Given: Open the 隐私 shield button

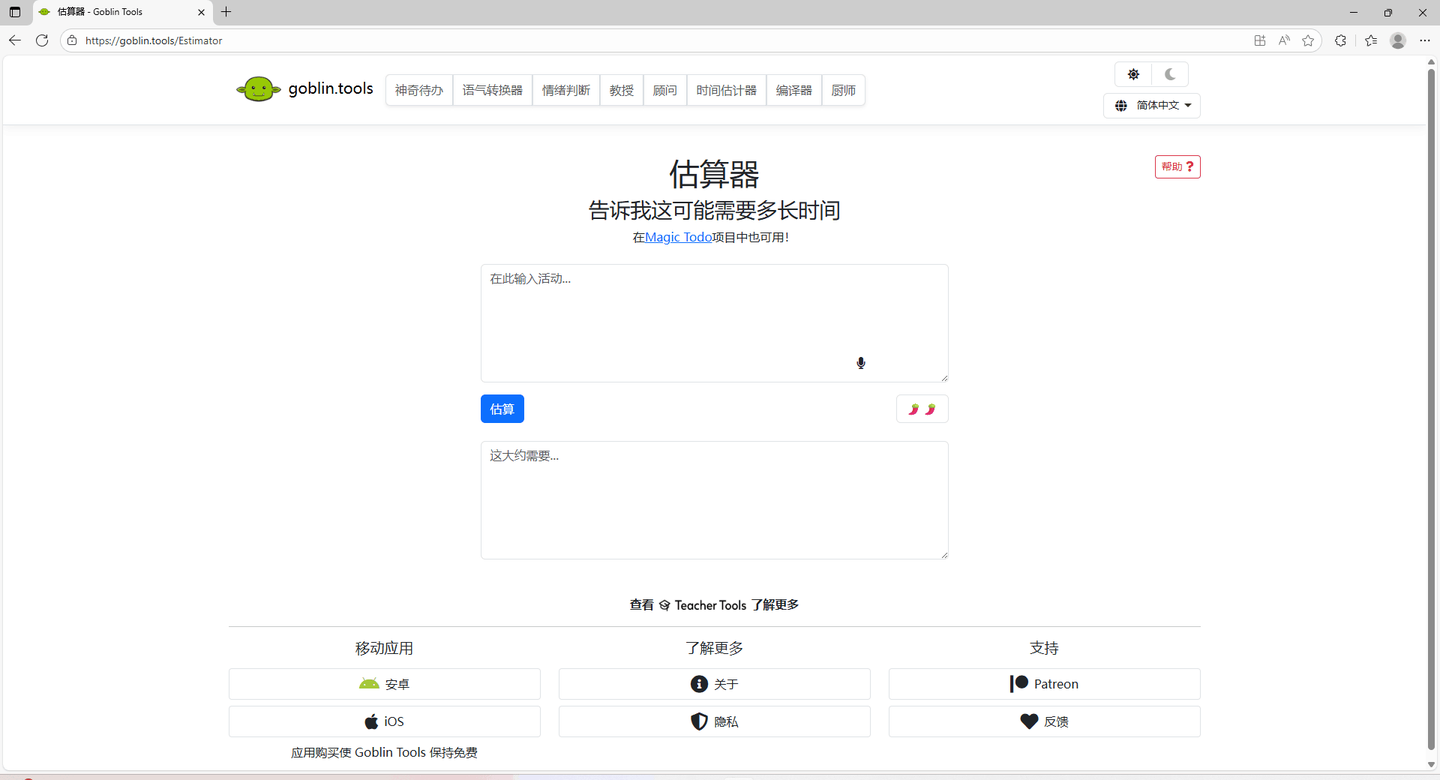Looking at the screenshot, I should pos(714,721).
